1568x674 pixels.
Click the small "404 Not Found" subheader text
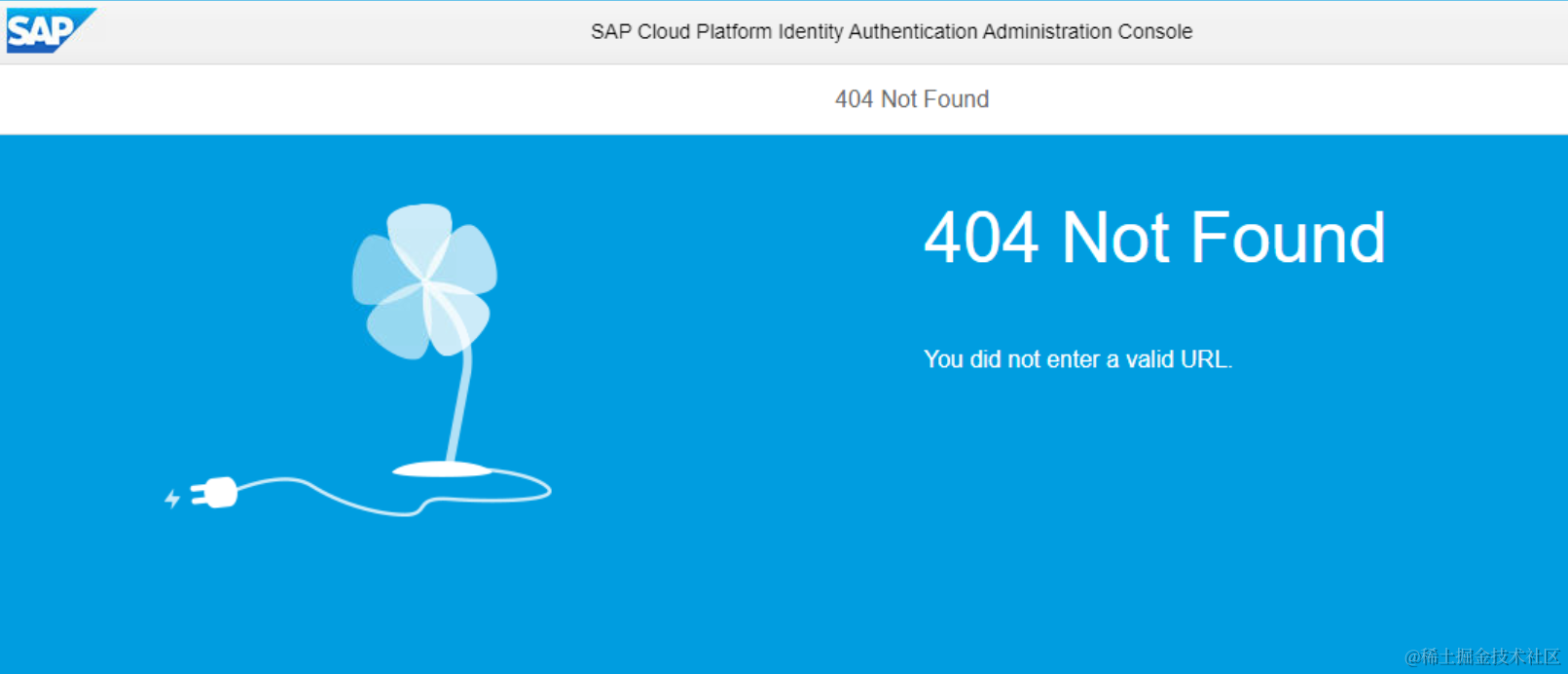pyautogui.click(x=912, y=99)
